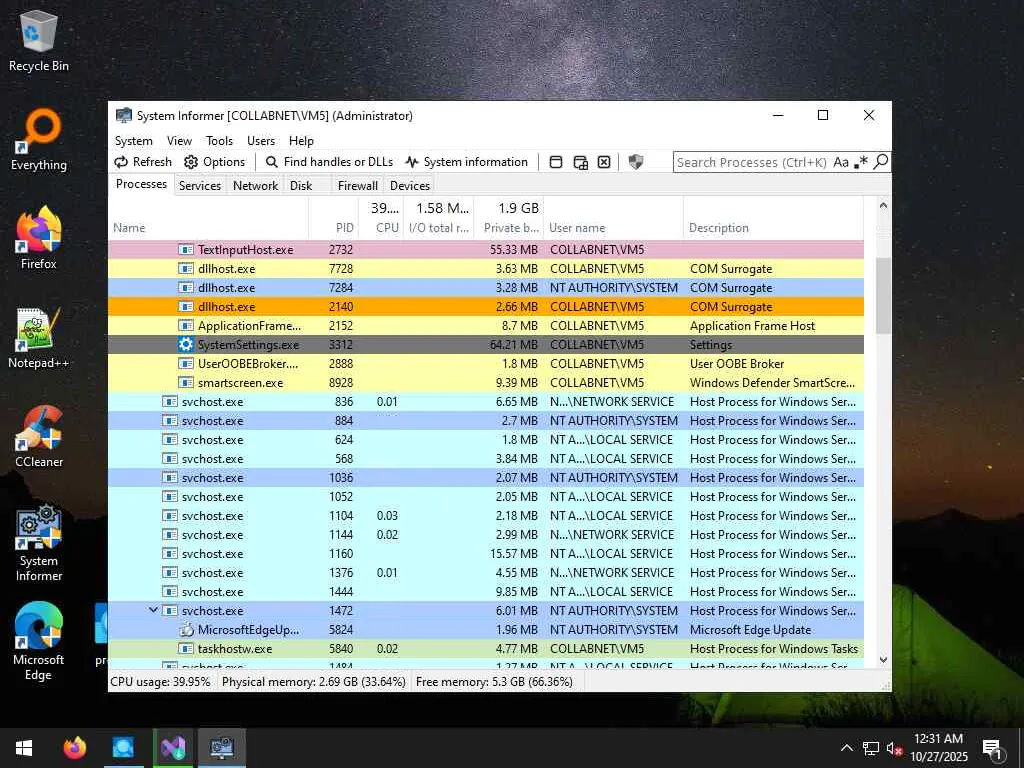Click icon of svchost.exe PID 836
Viewport: 1024px width, 768px height.
[170, 402]
